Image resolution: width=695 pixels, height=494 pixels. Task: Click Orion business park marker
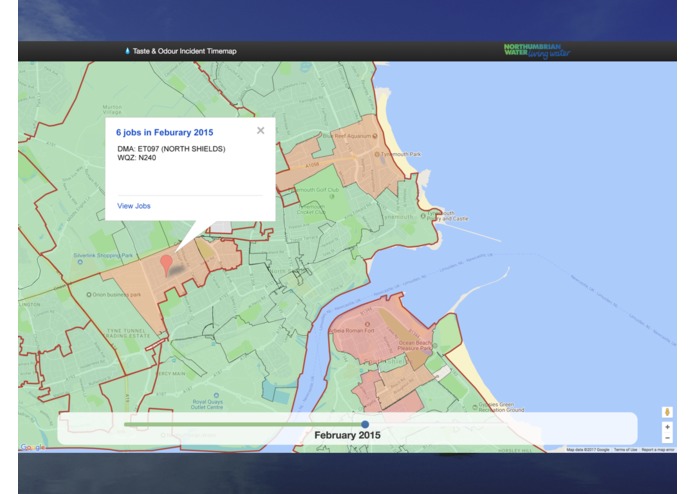89,294
